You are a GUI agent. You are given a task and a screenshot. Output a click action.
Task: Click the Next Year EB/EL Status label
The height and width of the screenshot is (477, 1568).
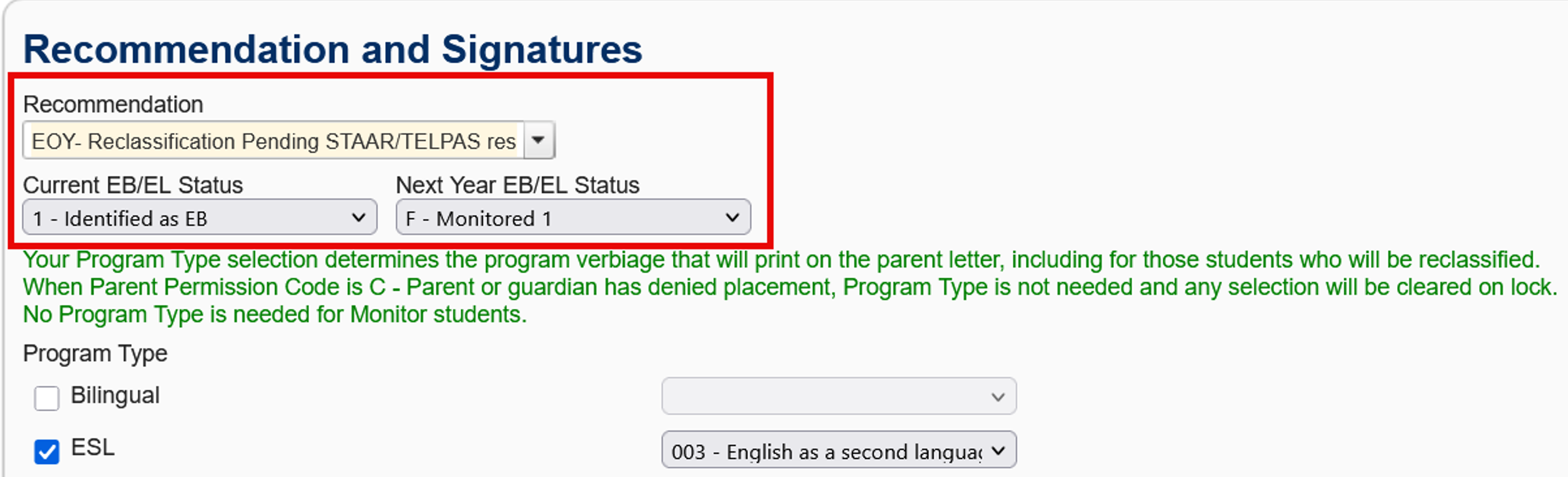tap(518, 185)
